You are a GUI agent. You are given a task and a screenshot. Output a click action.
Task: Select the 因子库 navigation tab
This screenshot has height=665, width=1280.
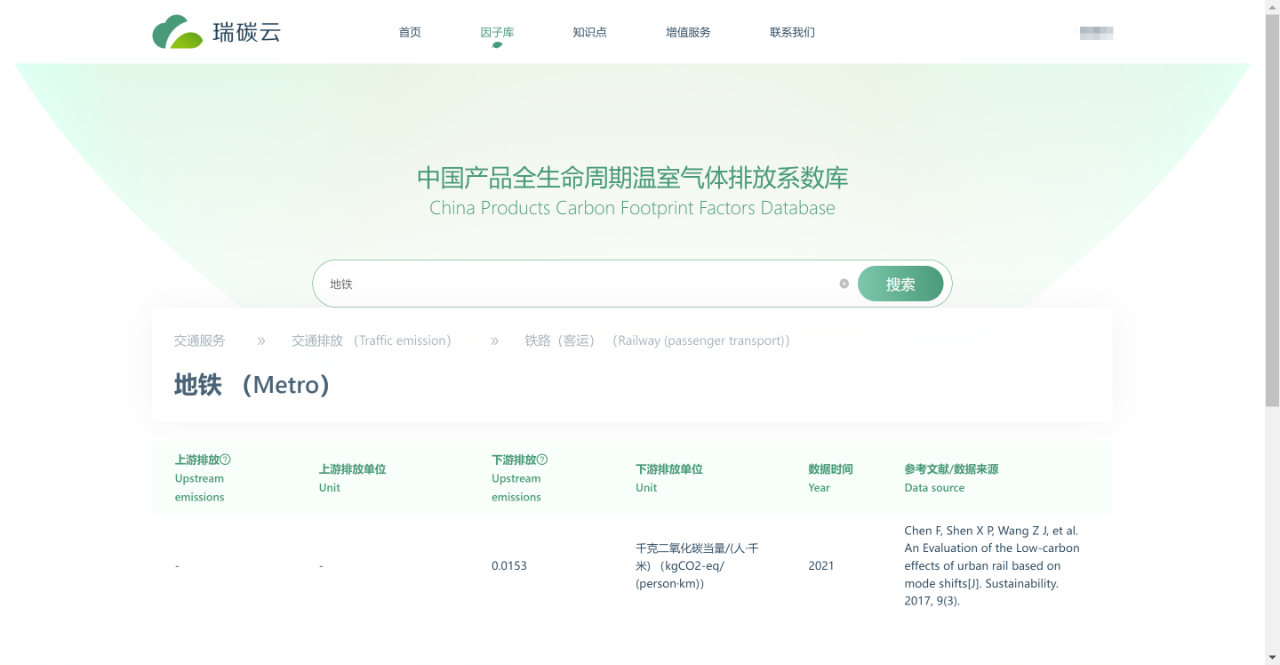[x=497, y=32]
